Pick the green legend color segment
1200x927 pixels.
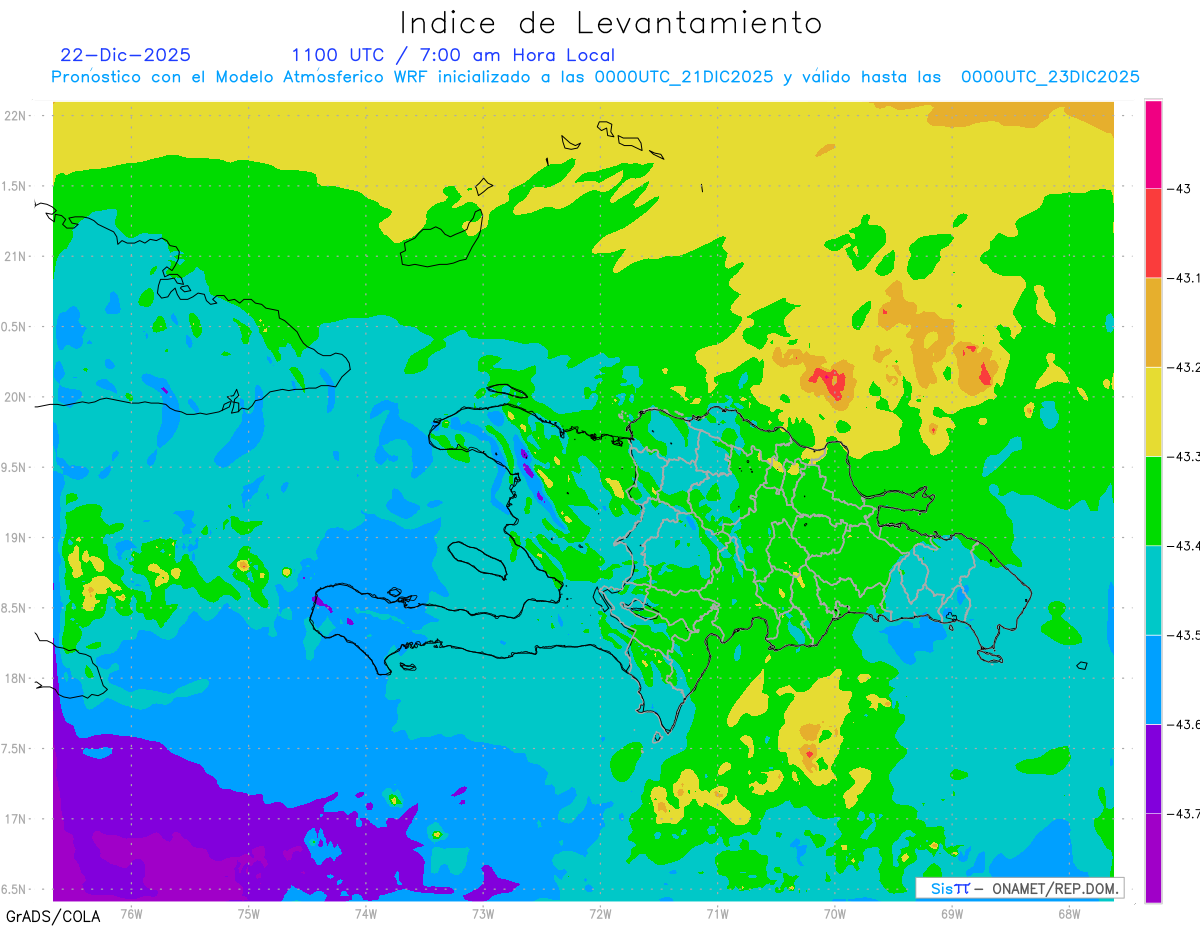pos(1153,500)
